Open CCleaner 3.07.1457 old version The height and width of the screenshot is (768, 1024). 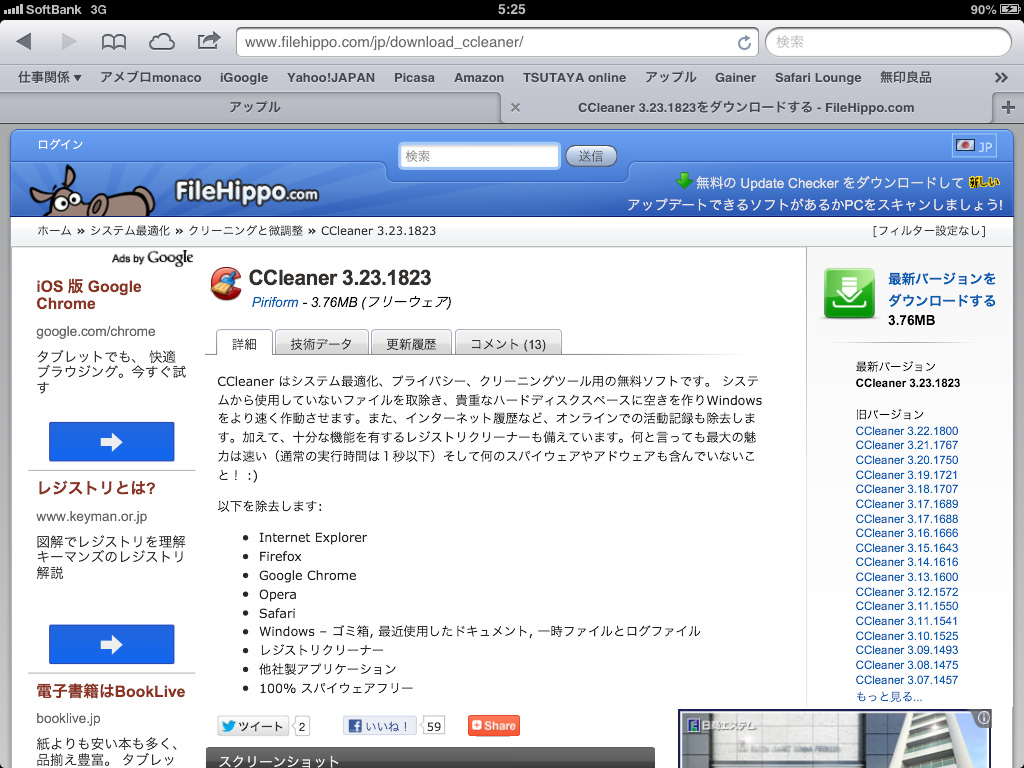[907, 680]
